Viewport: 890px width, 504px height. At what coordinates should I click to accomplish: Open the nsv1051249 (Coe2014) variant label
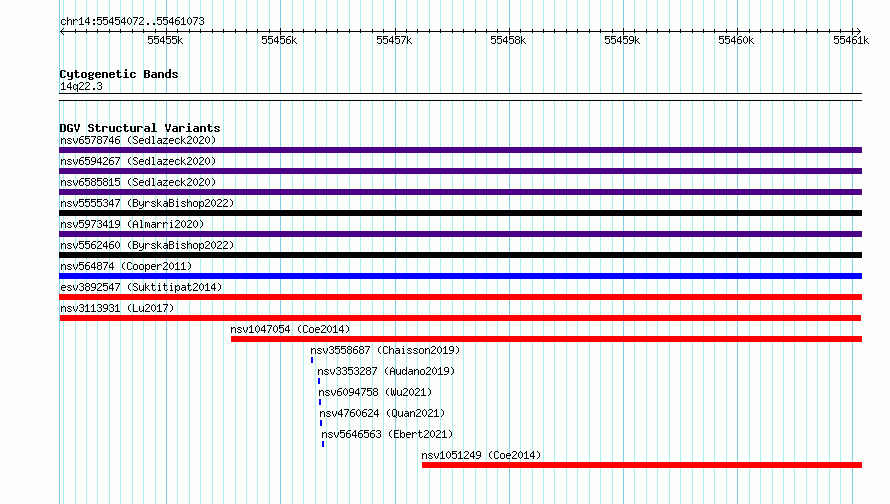[x=481, y=455]
